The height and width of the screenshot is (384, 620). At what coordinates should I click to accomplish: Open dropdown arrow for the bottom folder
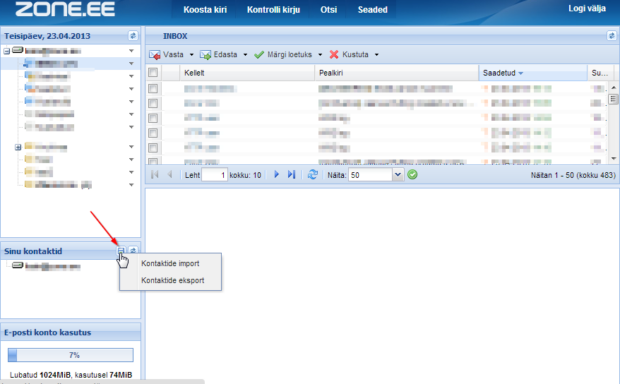(x=131, y=185)
